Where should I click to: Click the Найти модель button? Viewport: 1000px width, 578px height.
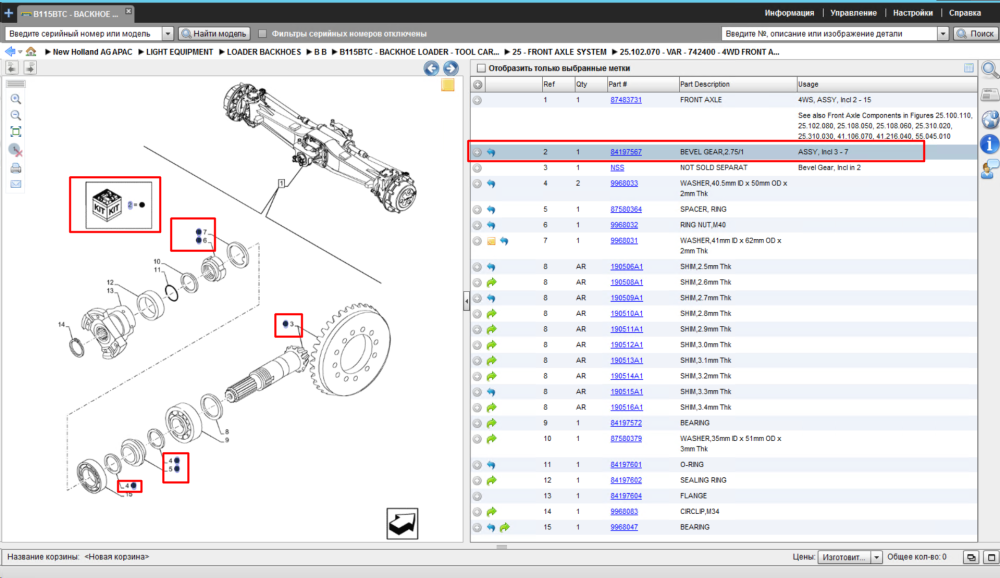(213, 34)
